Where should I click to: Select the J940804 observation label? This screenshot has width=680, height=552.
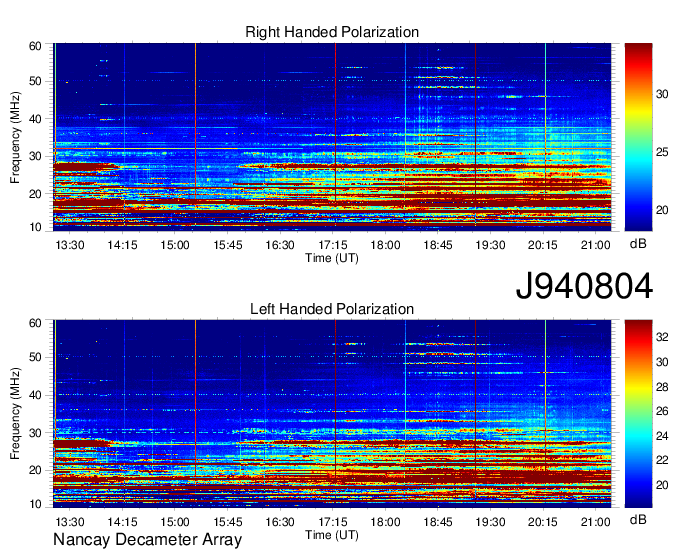pos(584,286)
